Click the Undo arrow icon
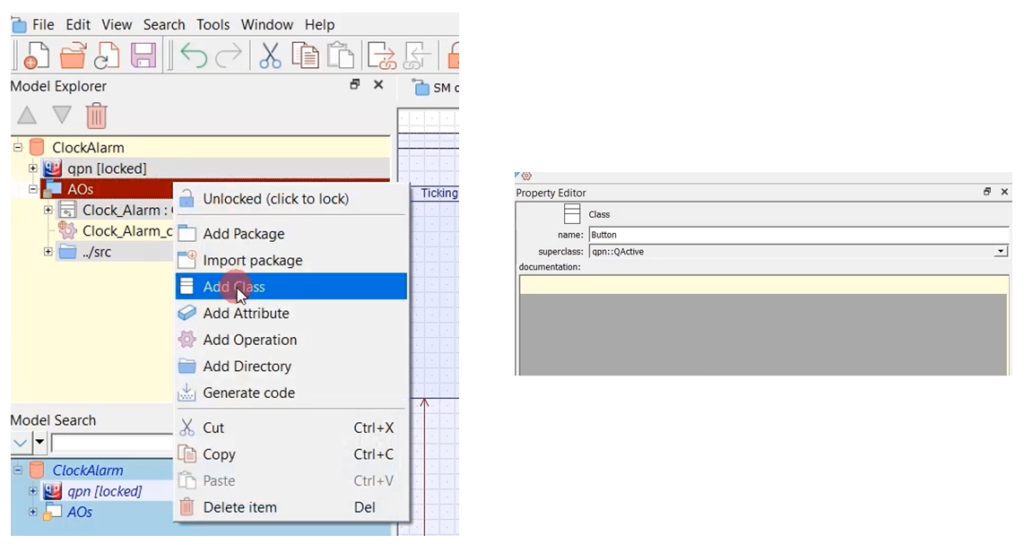Screen dimensions: 1024x544 pyautogui.click(x=194, y=56)
